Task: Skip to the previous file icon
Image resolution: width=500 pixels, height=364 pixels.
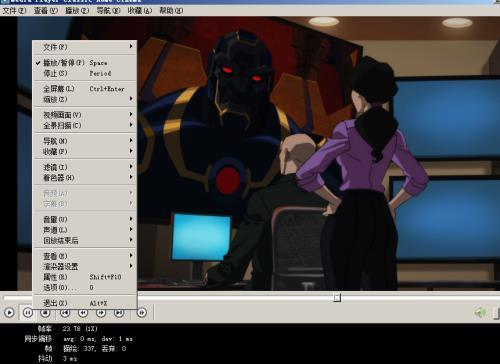Action: (65, 313)
